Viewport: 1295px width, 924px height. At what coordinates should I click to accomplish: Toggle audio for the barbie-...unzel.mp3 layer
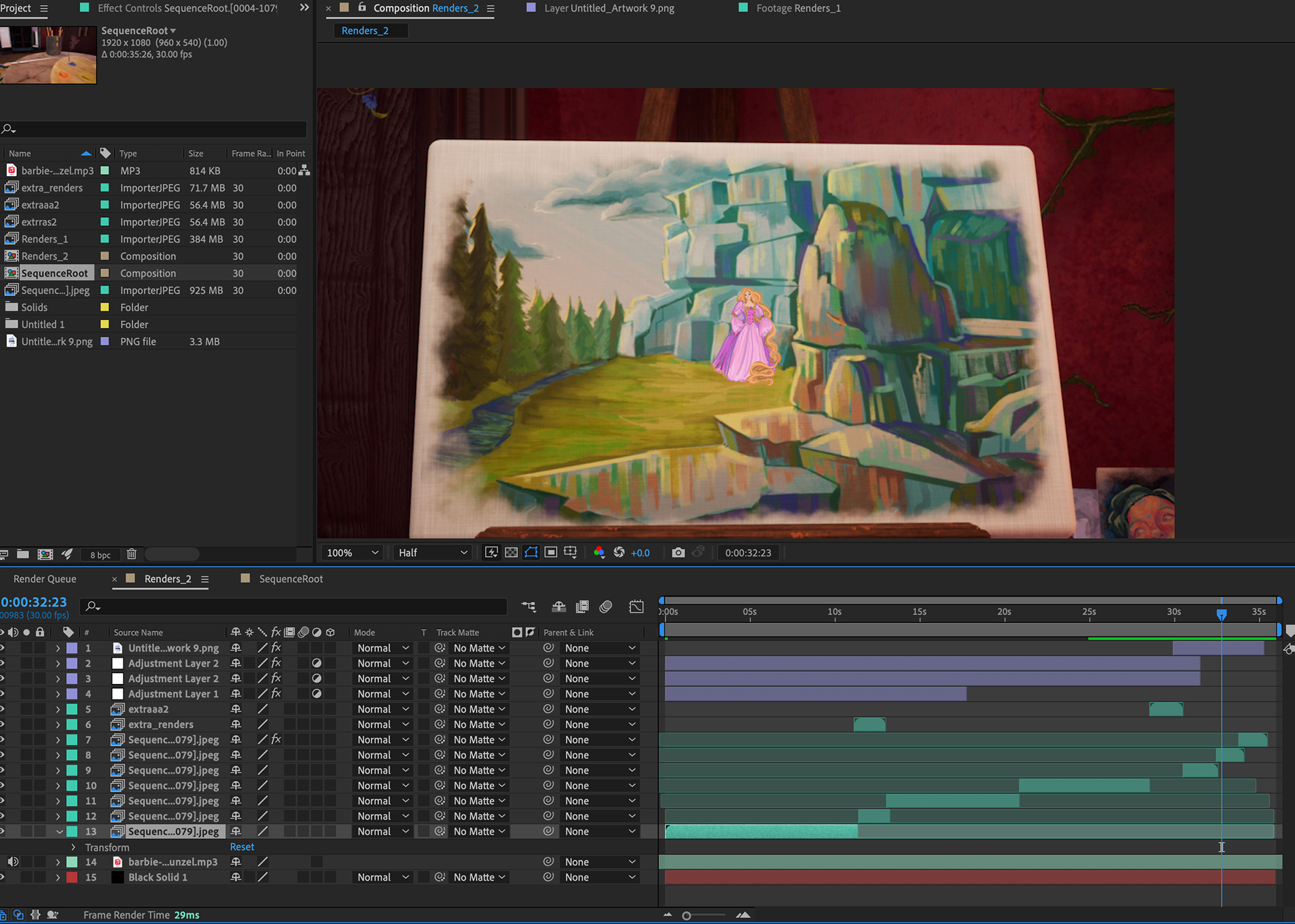pyautogui.click(x=13, y=862)
